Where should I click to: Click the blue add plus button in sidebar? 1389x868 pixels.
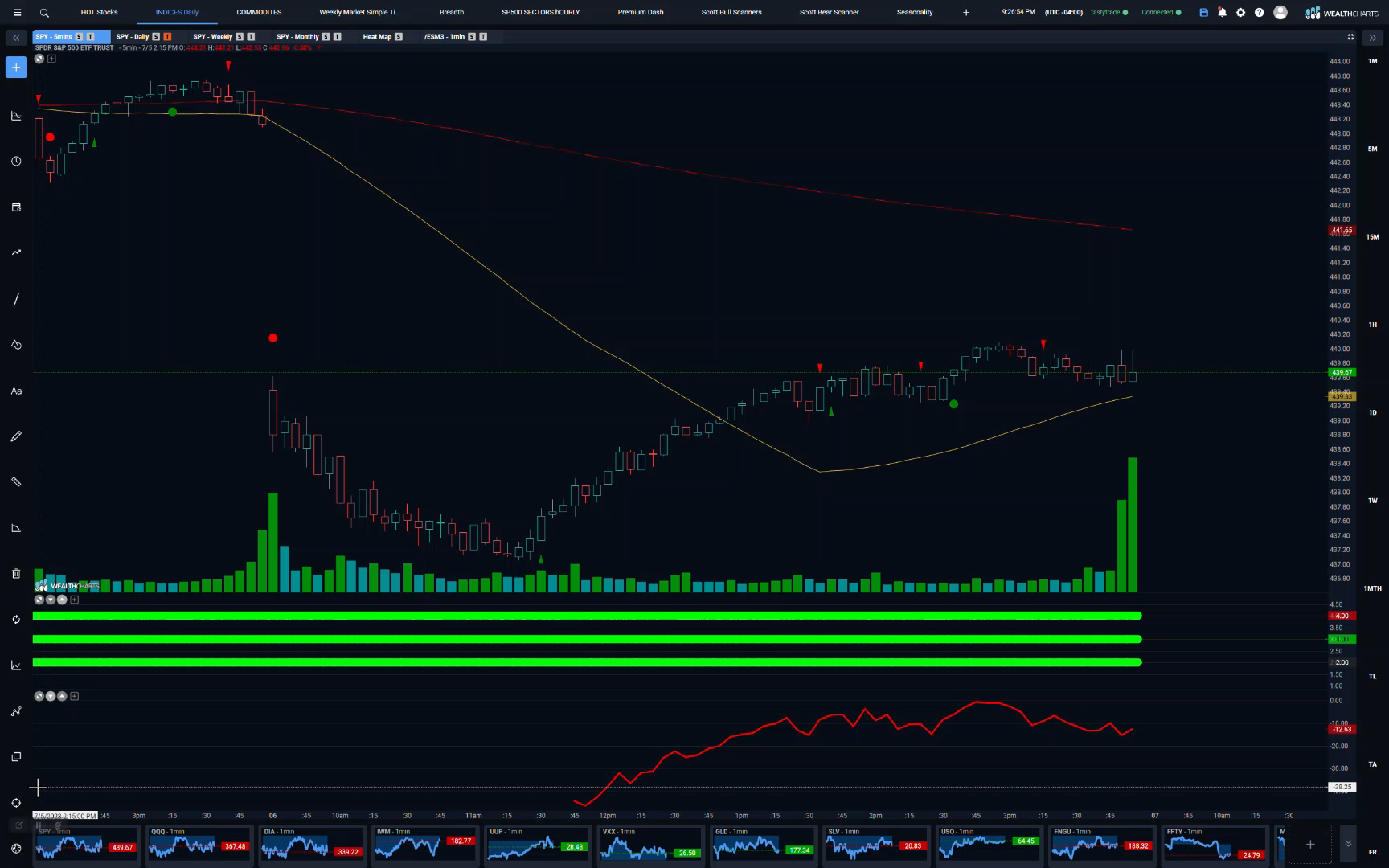point(16,68)
